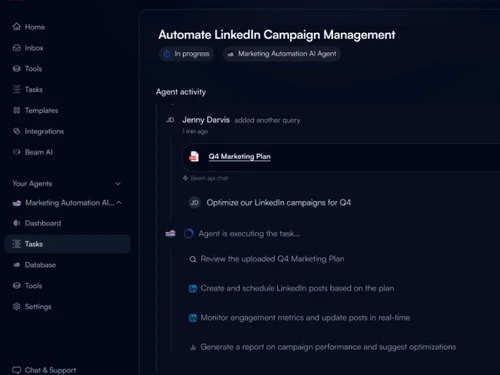Click the 'Beam api chat' label
The width and height of the screenshot is (500, 375).
[209, 178]
